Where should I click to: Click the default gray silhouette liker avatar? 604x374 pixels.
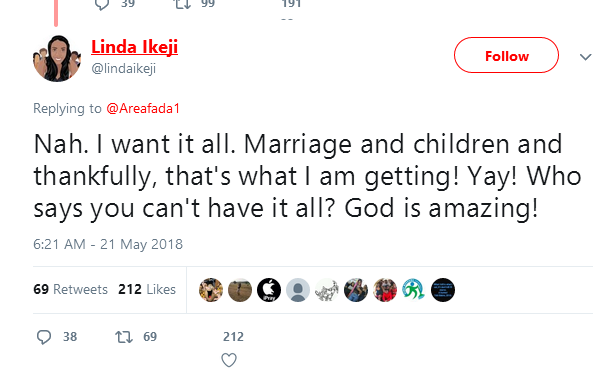tap(298, 290)
